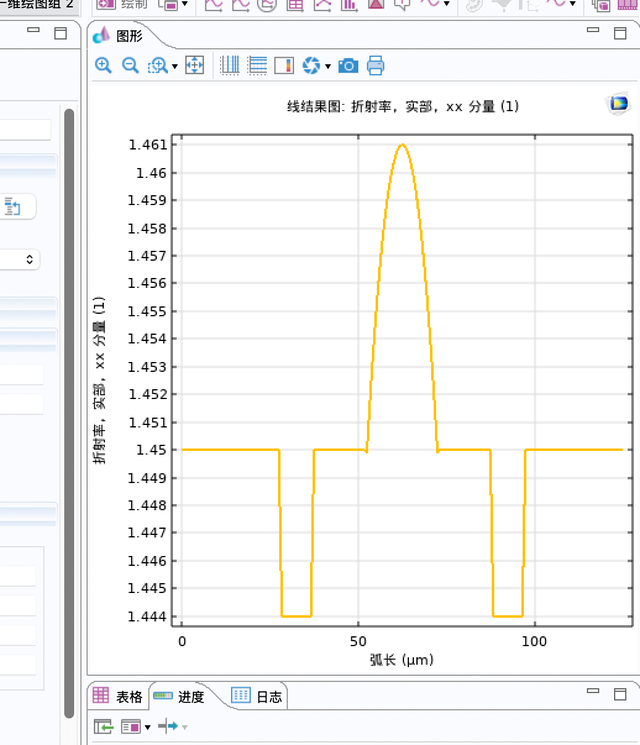
Task: Click the blue list-arrow button in the settings panel
Action: tap(13, 207)
